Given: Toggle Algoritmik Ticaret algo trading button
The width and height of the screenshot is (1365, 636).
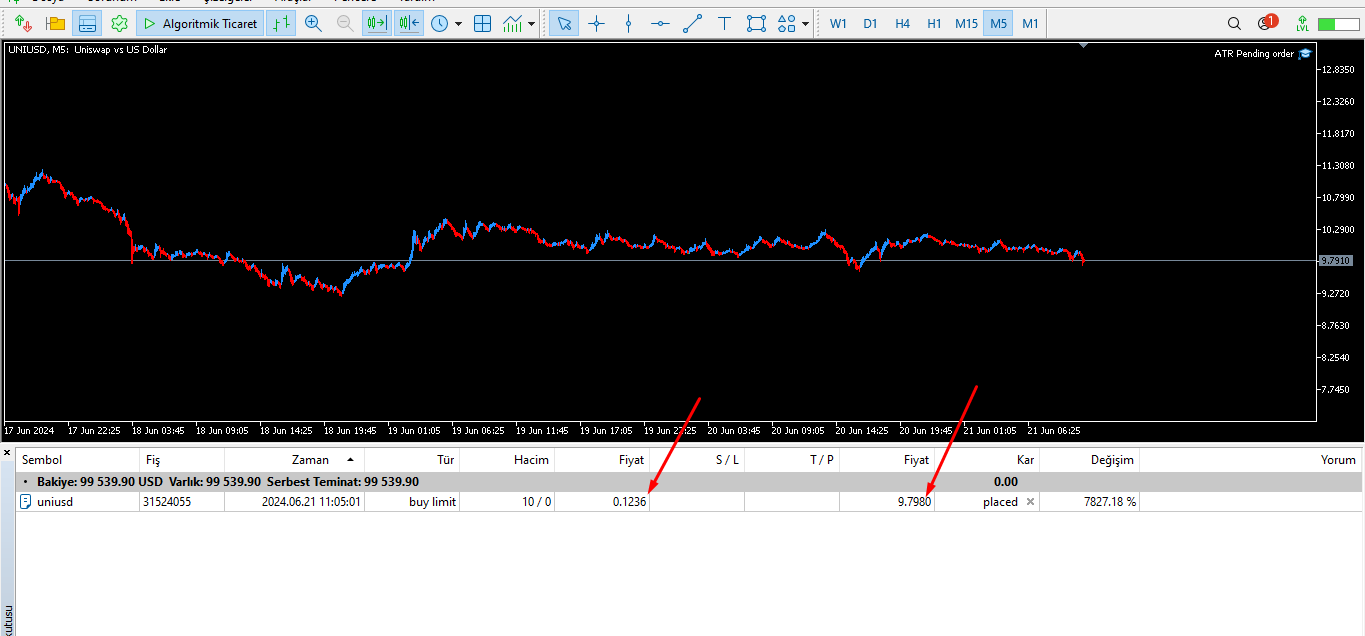Looking at the screenshot, I should pos(201,23).
